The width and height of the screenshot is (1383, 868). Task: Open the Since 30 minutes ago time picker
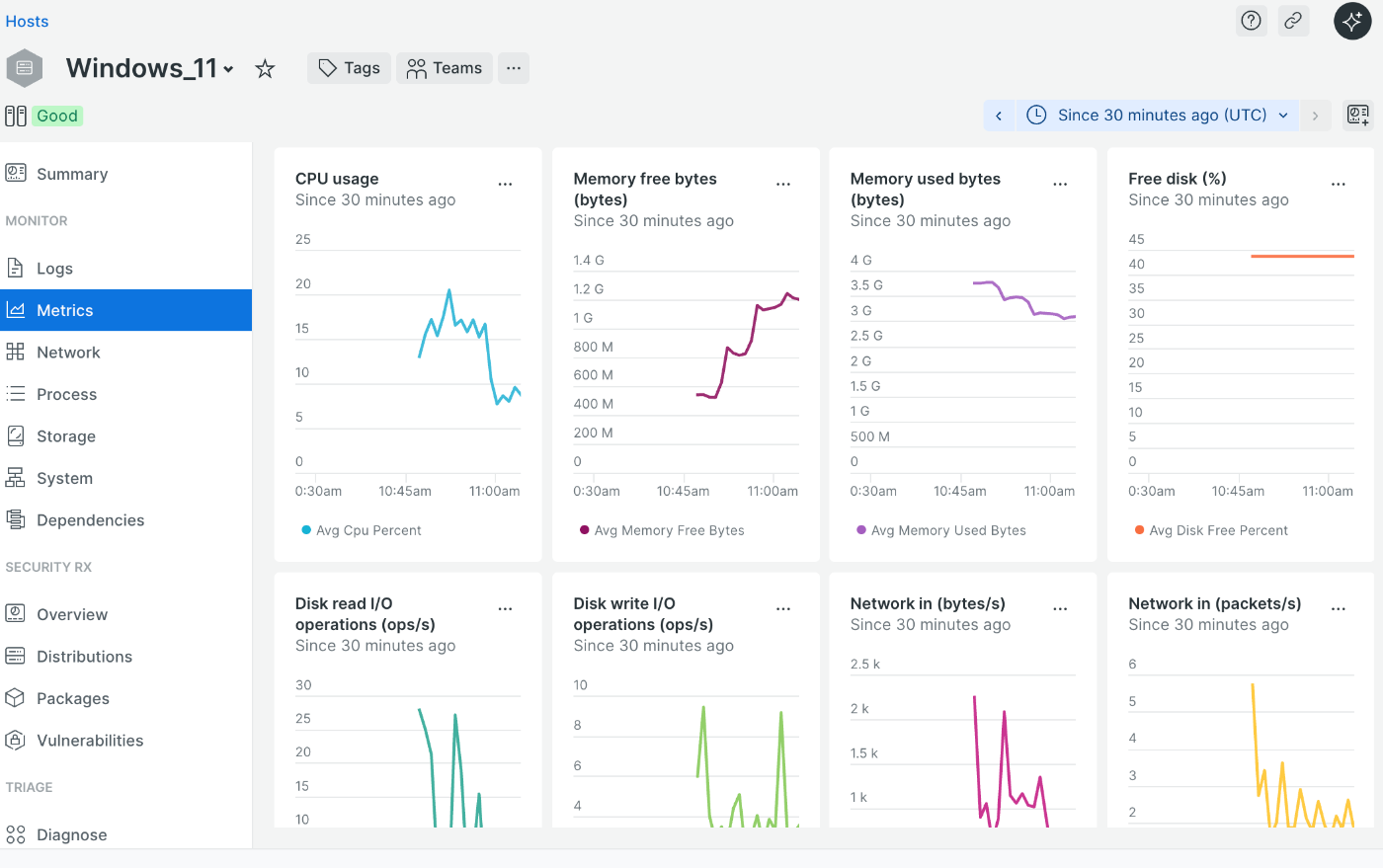1157,116
